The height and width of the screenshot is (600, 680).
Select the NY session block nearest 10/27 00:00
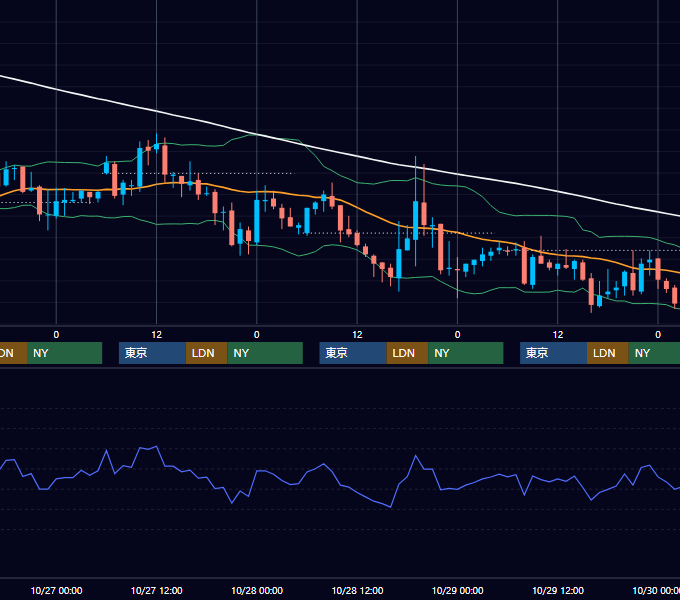pyautogui.click(x=64, y=353)
